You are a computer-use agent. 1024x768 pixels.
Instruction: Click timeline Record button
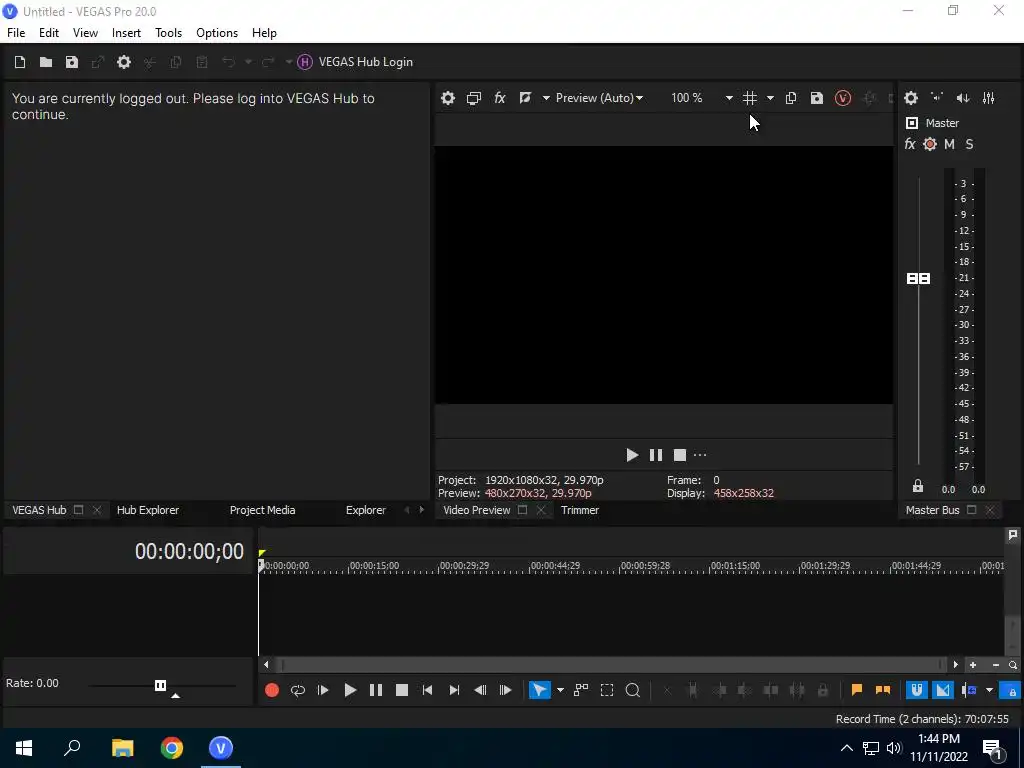(272, 690)
